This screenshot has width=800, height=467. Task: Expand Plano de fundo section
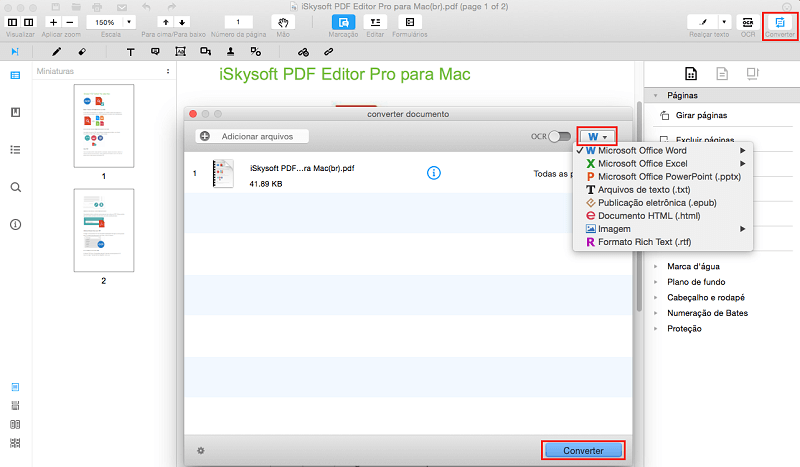[656, 282]
